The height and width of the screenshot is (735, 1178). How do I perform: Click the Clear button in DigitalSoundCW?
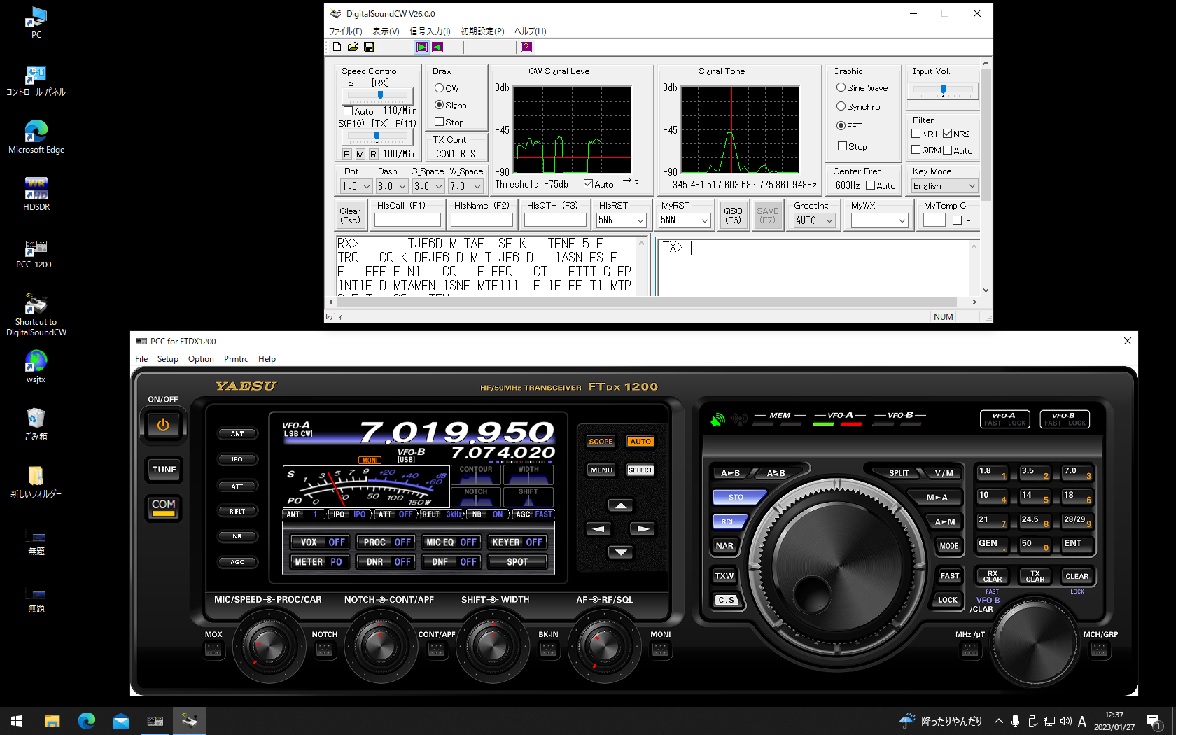point(350,216)
